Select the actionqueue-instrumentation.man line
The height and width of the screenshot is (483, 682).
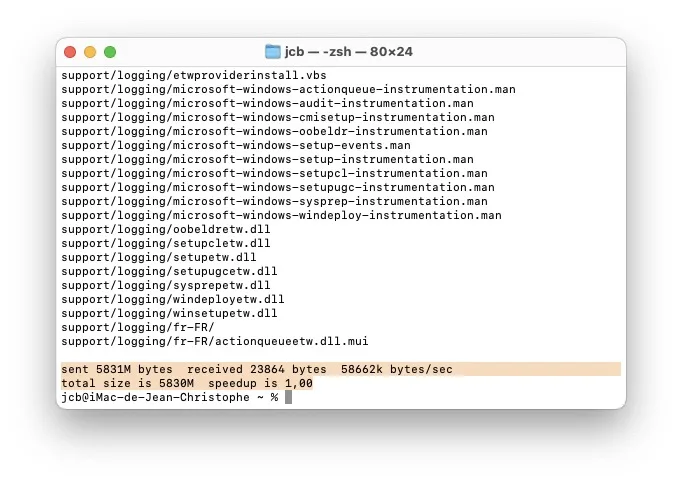[288, 89]
